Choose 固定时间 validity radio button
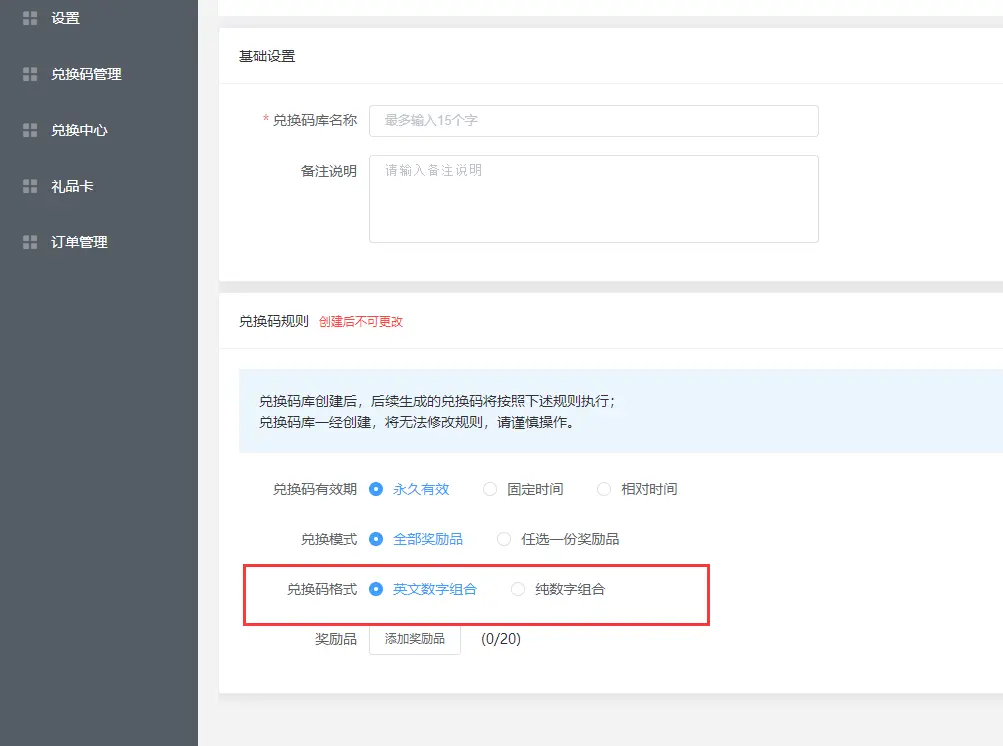This screenshot has height=746, width=1003. click(490, 489)
